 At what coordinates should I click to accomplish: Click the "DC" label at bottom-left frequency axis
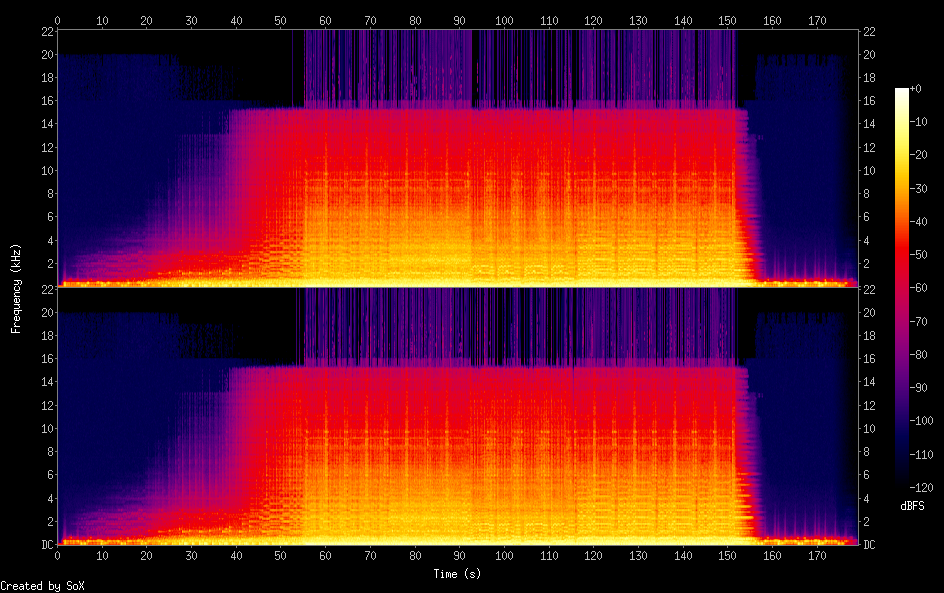pos(45,545)
